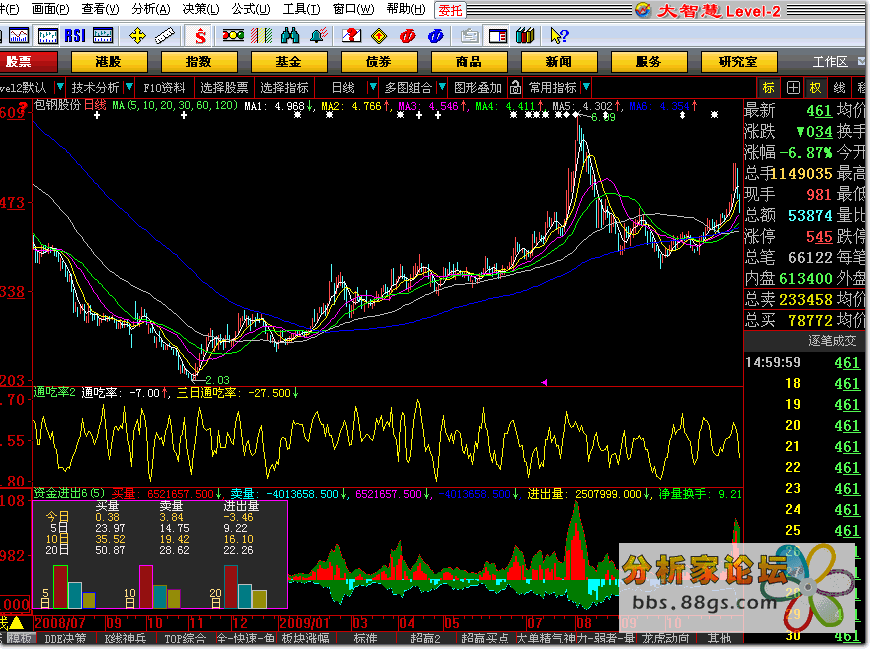
Task: Select the 新闻 category button
Action: pos(559,62)
